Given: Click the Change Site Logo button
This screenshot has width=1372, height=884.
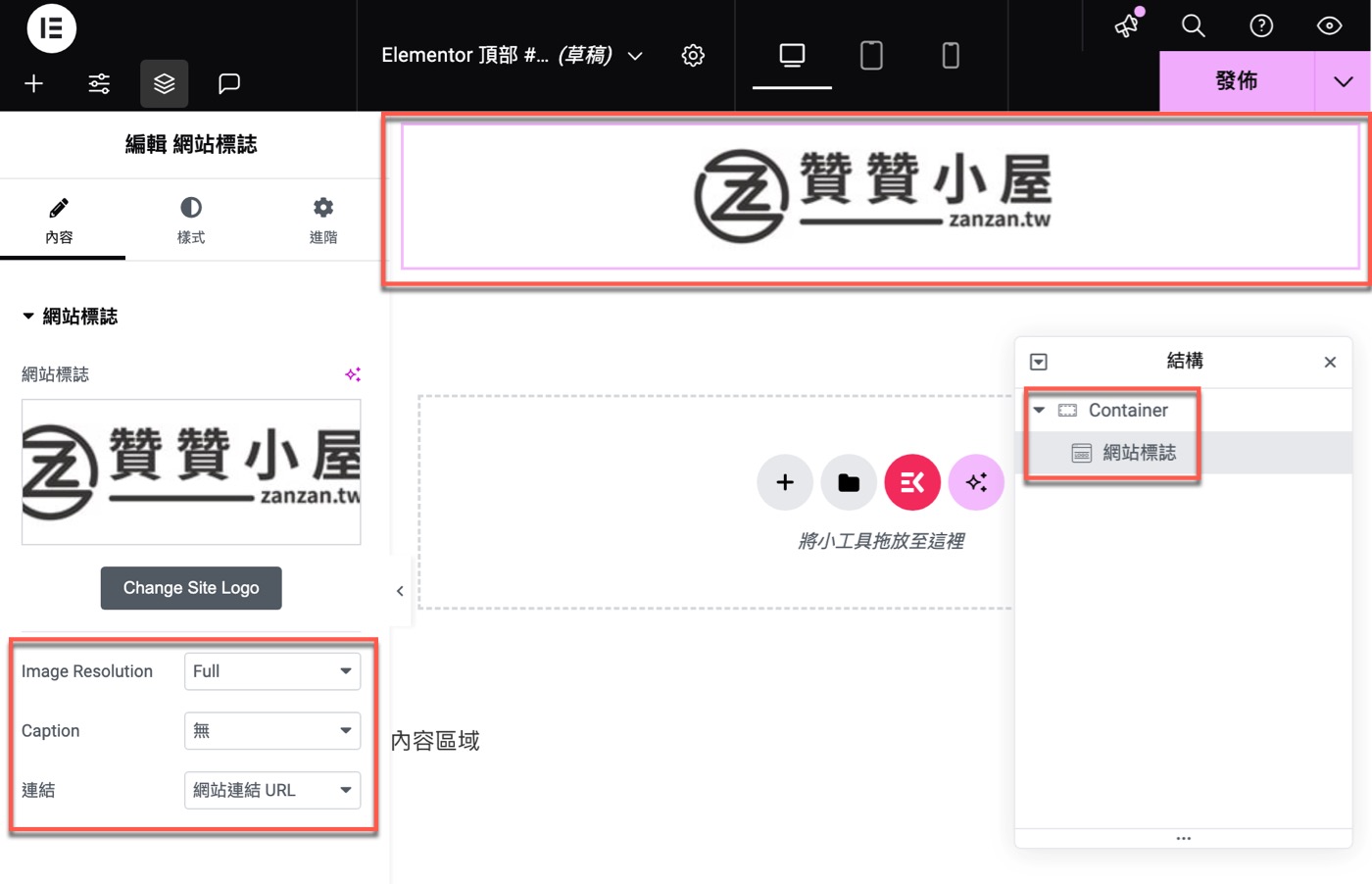Looking at the screenshot, I should click(x=191, y=588).
